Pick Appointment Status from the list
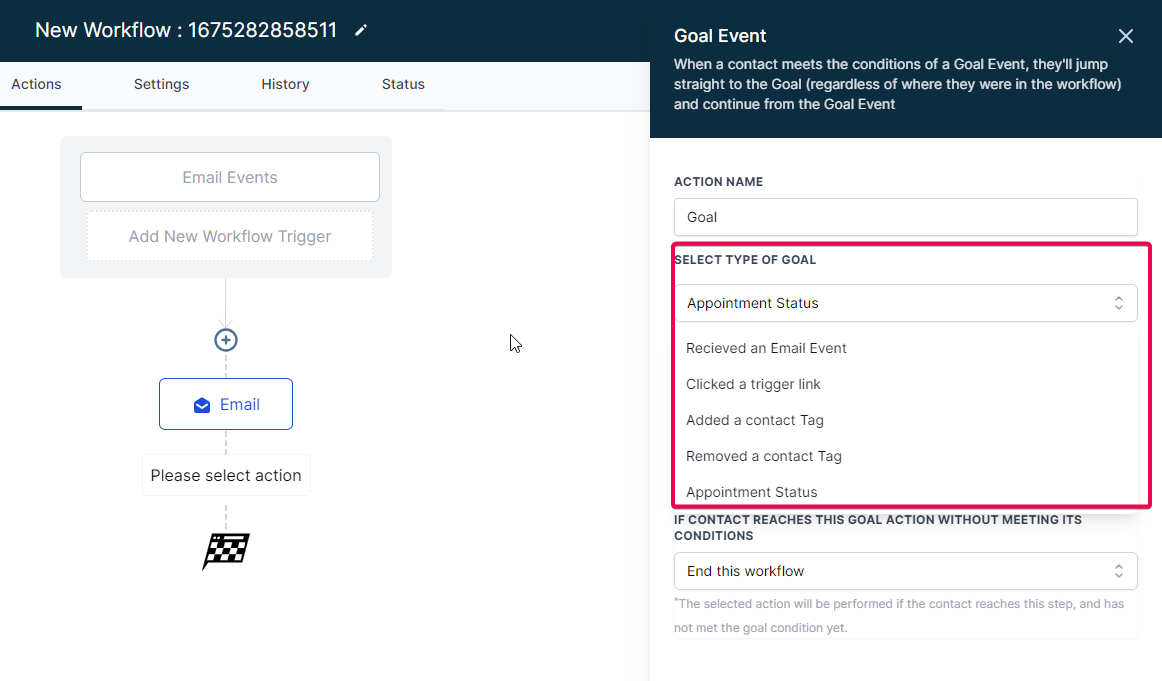Image resolution: width=1162 pixels, height=681 pixels. pos(751,492)
